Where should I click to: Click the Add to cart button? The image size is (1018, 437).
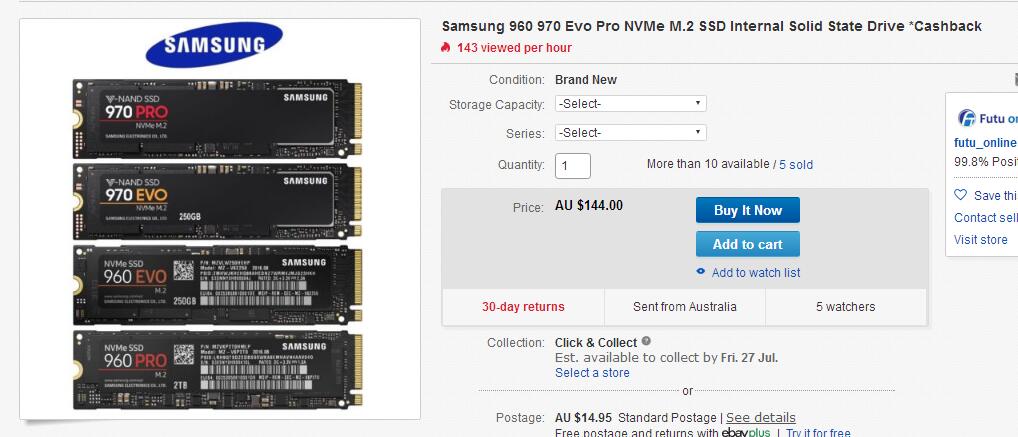click(748, 244)
